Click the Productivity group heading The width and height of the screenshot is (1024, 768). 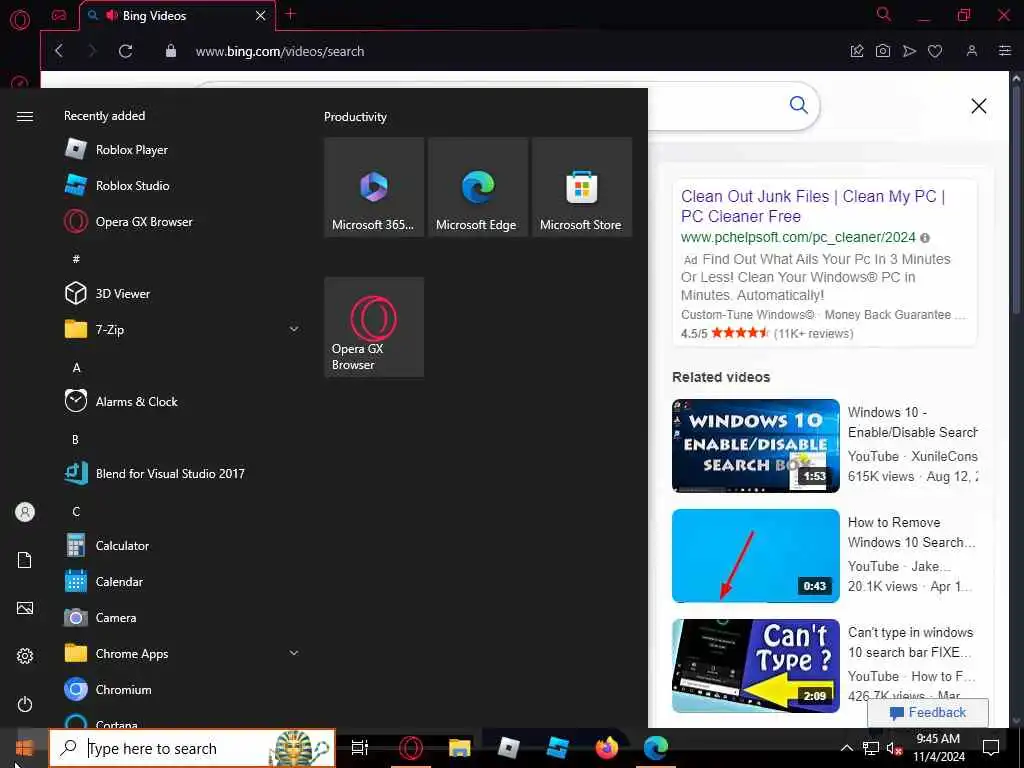click(355, 117)
